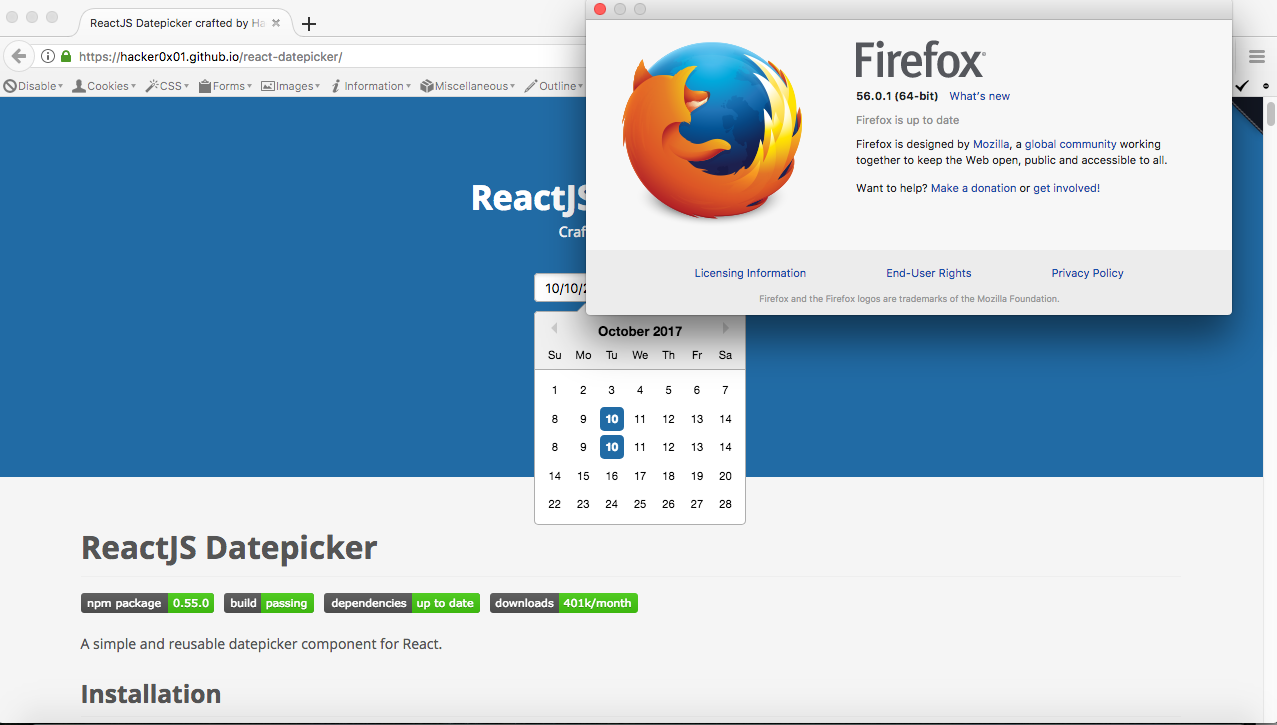1277x725 pixels.
Task: Expand the CSS dropdown menu
Action: click(168, 86)
